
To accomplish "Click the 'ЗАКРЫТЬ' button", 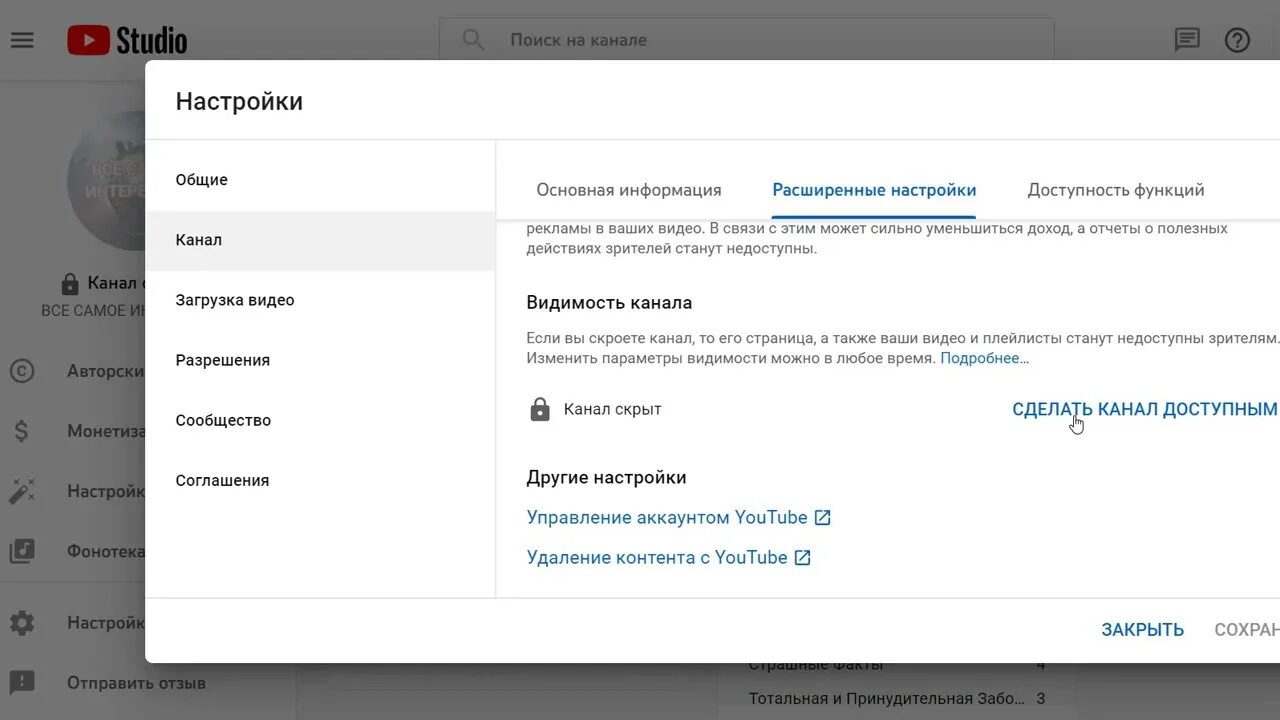I will tap(1143, 630).
